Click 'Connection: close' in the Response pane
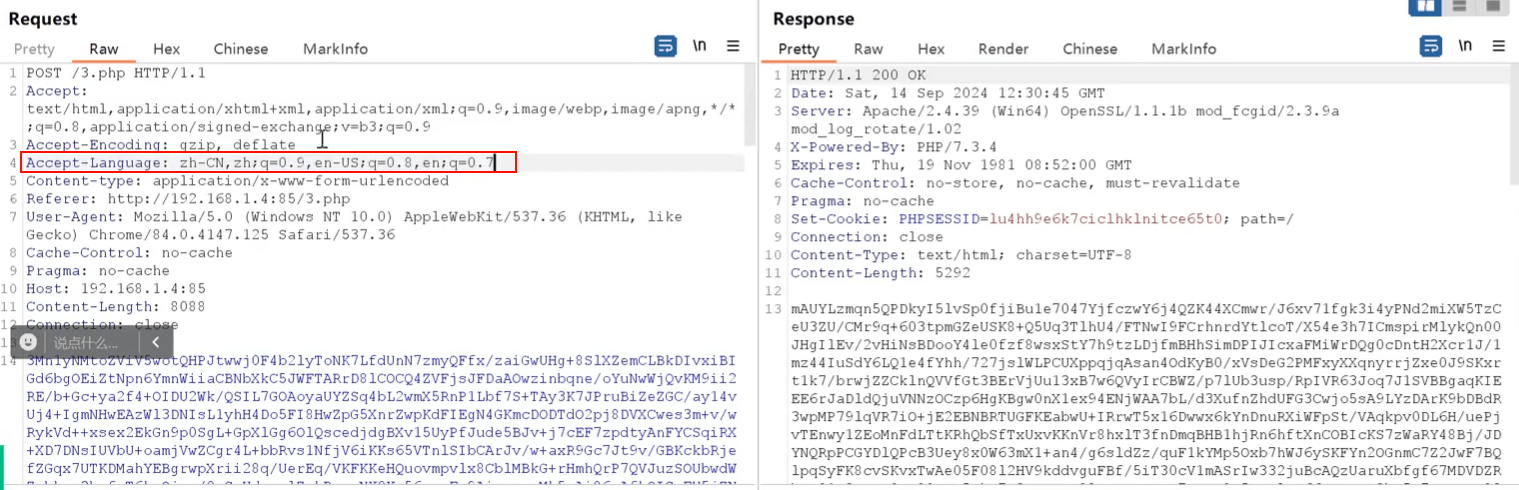This screenshot has height=490, width=1519. [866, 237]
